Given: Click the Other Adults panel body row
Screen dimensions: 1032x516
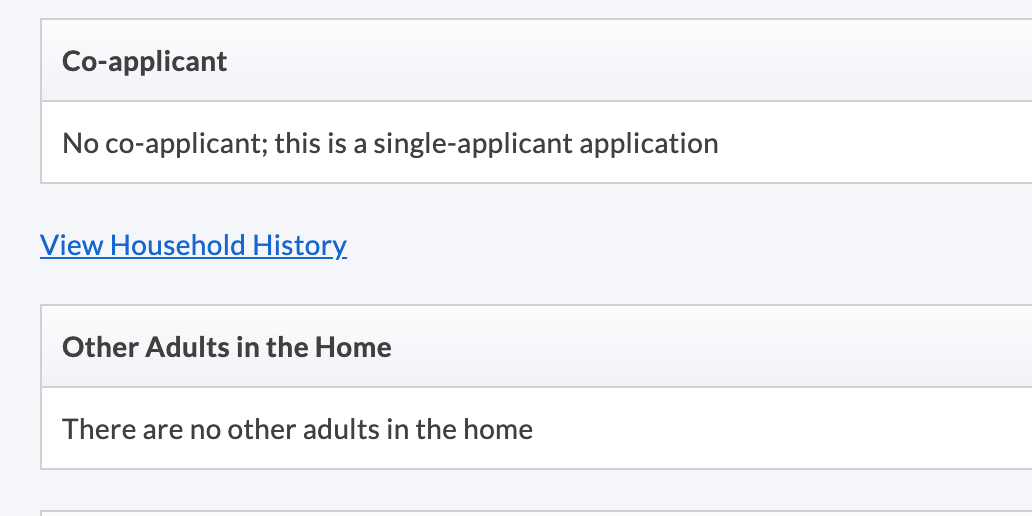Looking at the screenshot, I should 800,430.
